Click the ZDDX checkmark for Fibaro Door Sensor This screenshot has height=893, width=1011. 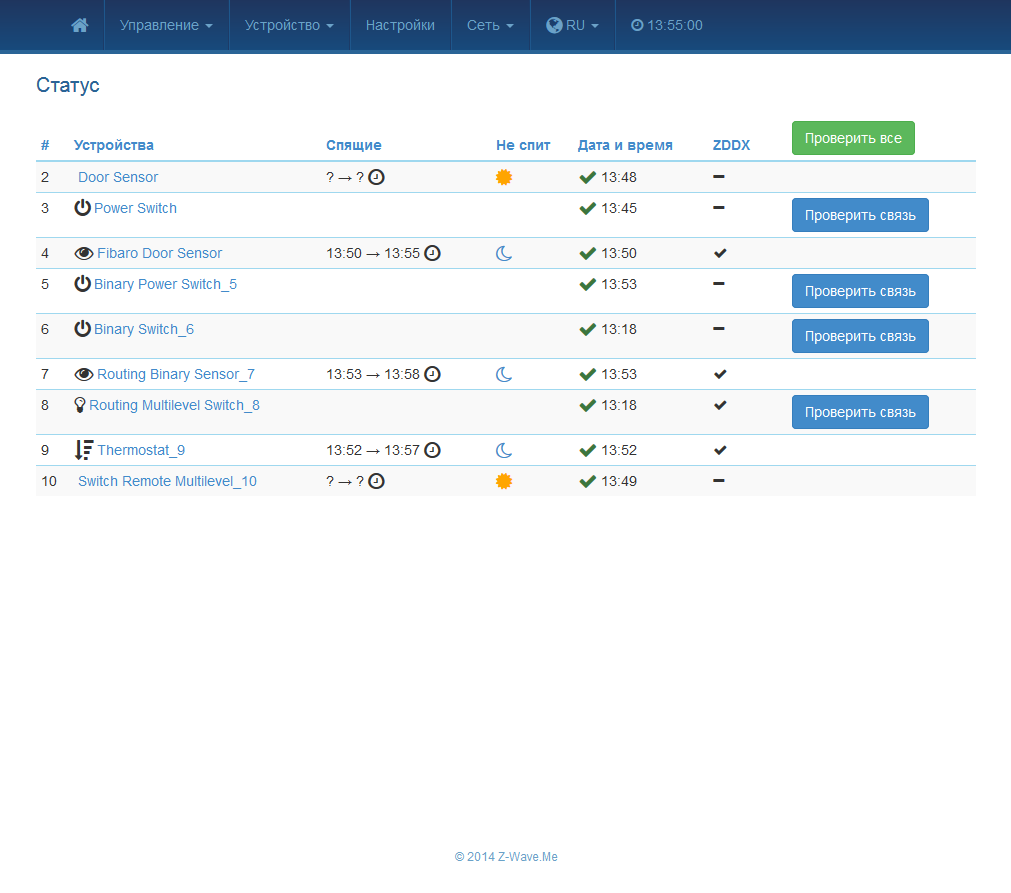(x=720, y=253)
